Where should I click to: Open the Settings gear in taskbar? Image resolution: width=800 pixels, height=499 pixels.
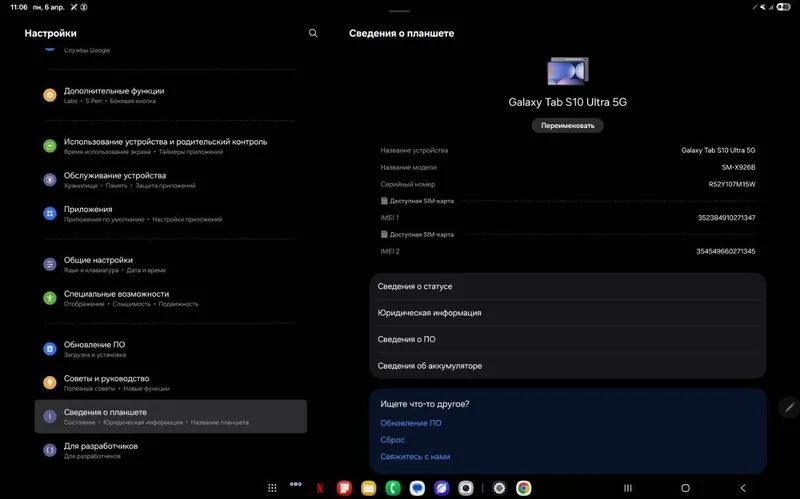pyautogui.click(x=499, y=488)
